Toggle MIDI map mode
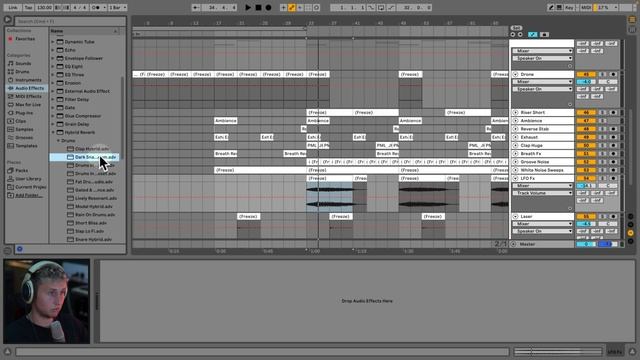 point(586,7)
